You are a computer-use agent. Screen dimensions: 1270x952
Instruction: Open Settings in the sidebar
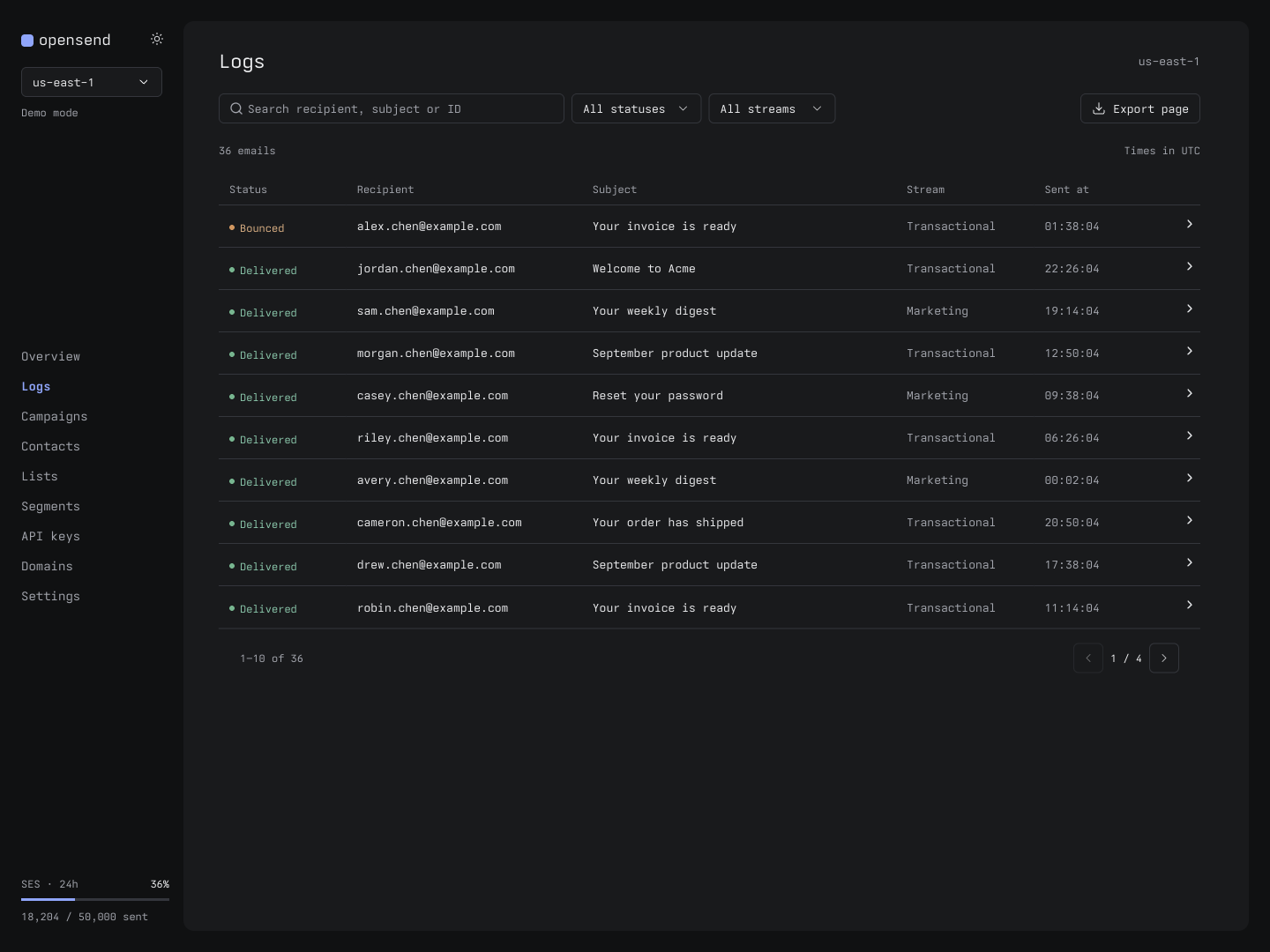50,596
